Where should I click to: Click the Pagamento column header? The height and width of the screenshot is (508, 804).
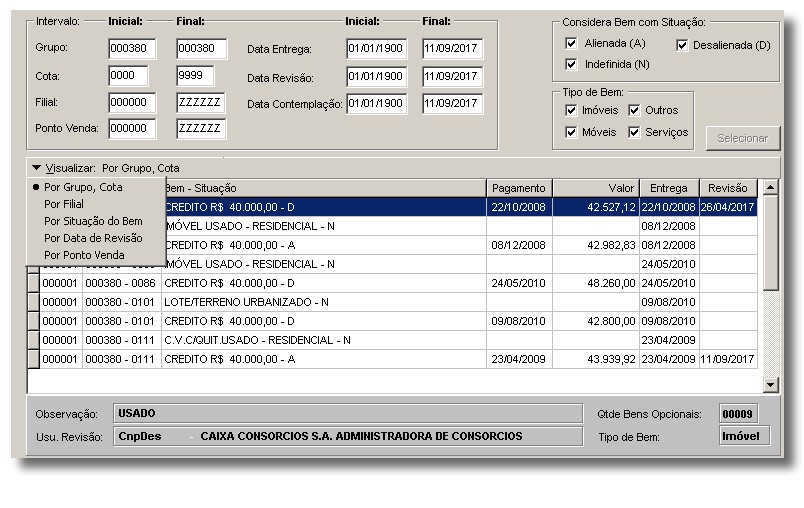pyautogui.click(x=519, y=188)
